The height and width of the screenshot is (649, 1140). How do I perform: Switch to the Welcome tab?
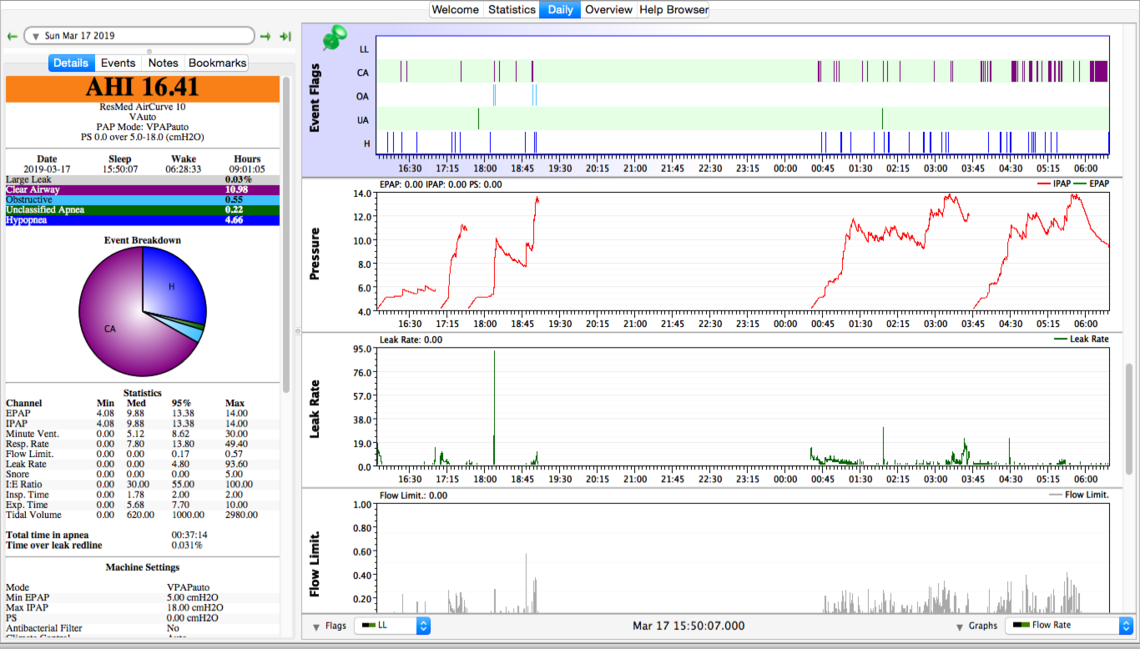[455, 9]
